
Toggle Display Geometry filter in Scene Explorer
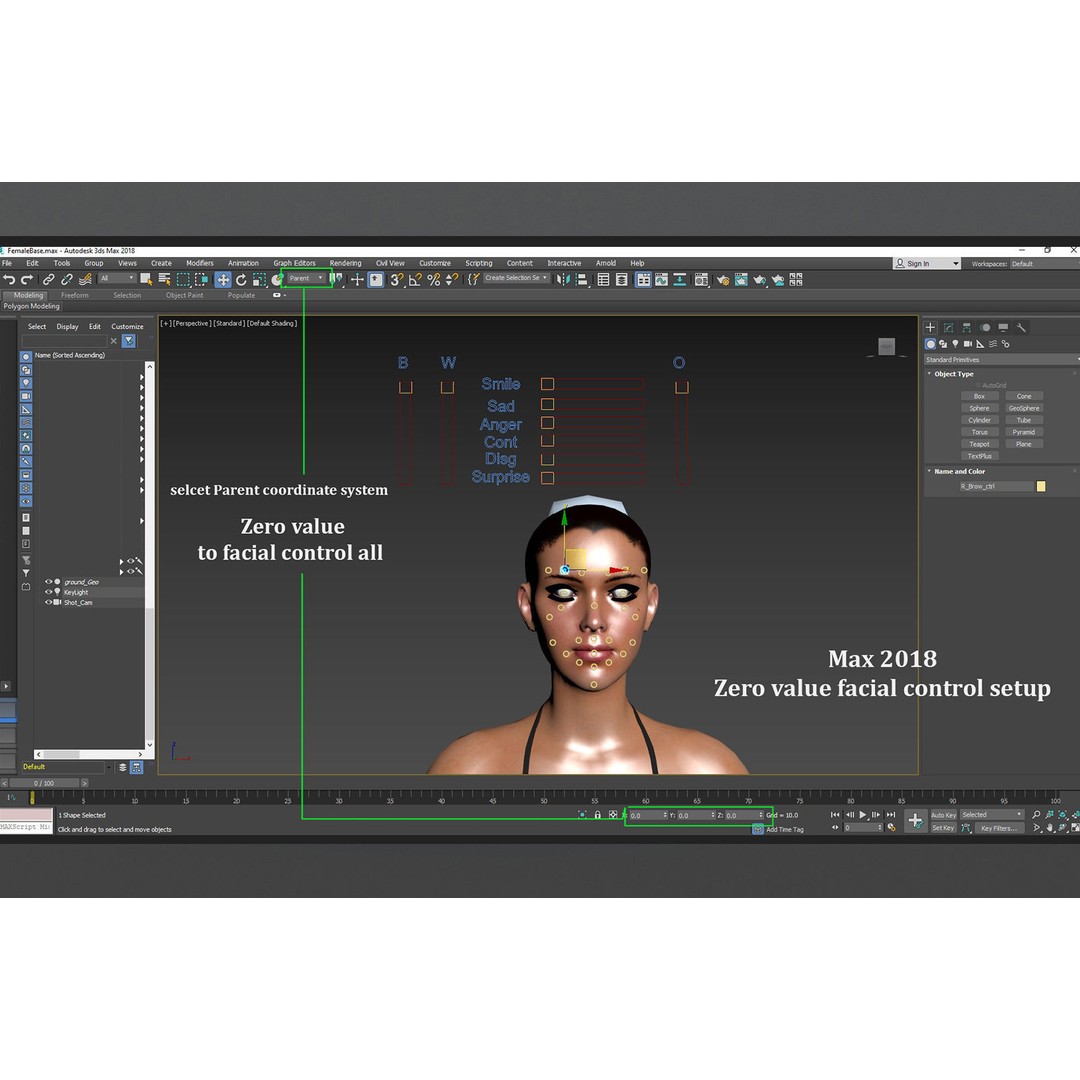coord(25,357)
